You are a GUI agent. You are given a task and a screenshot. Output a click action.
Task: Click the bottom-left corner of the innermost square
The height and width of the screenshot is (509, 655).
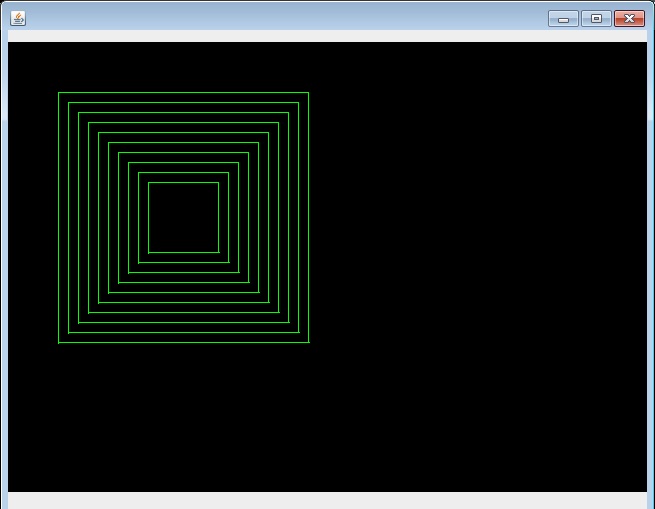(148, 252)
